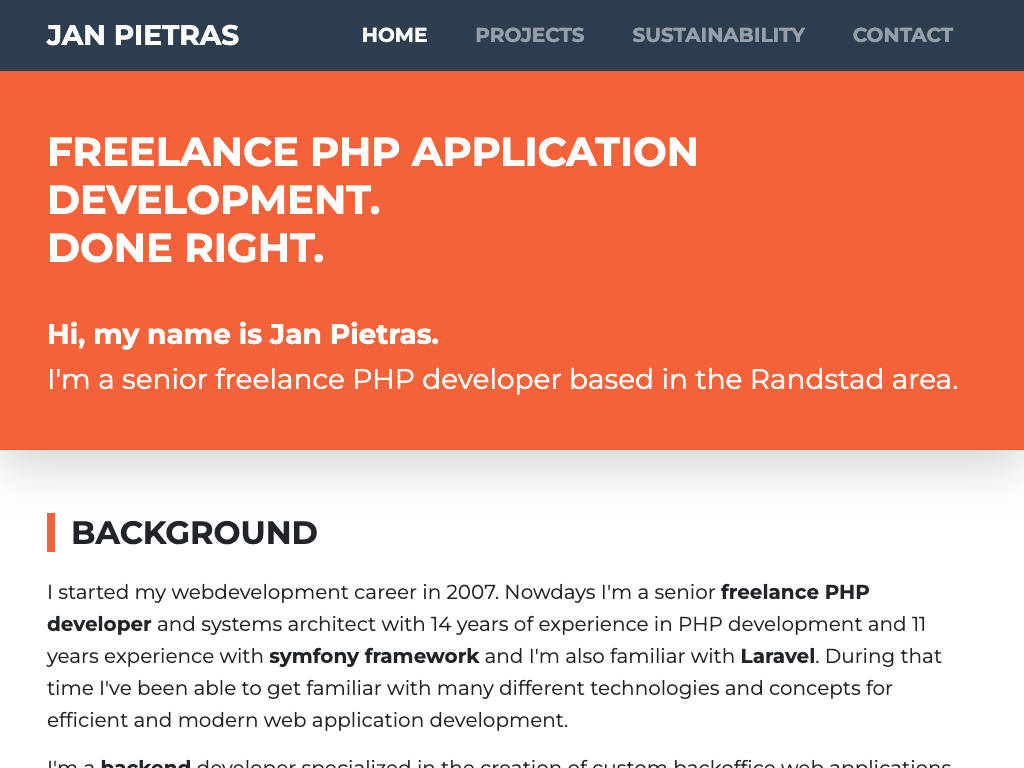Click the bold 'freelance PHP' text

(x=795, y=592)
